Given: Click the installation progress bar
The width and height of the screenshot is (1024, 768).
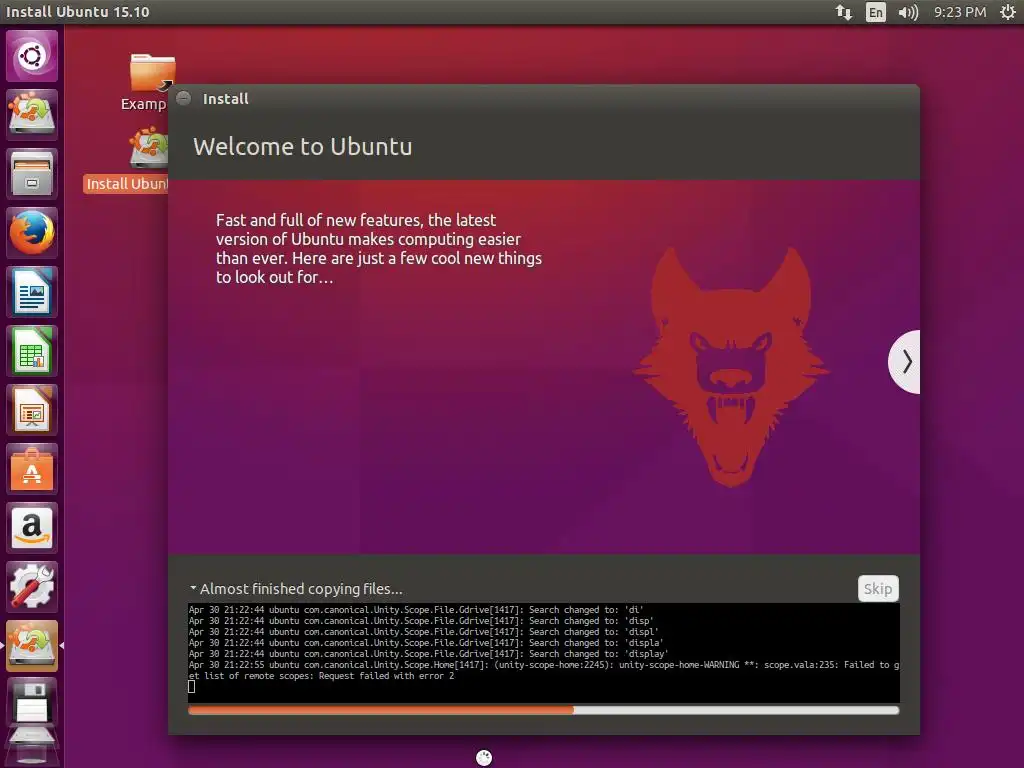Looking at the screenshot, I should click(543, 710).
